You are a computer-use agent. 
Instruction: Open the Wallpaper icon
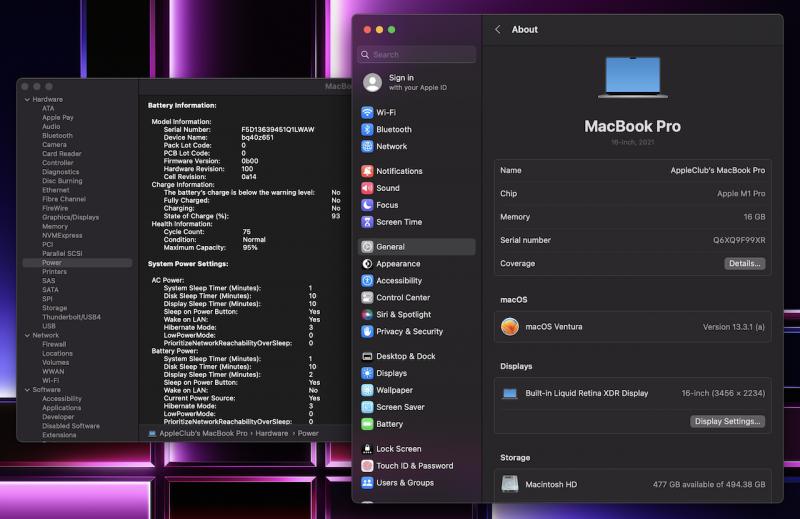pyautogui.click(x=367, y=390)
